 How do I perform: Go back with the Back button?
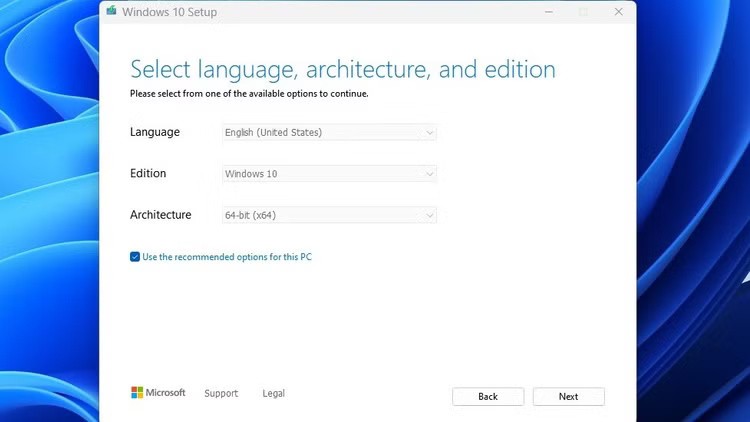point(488,397)
